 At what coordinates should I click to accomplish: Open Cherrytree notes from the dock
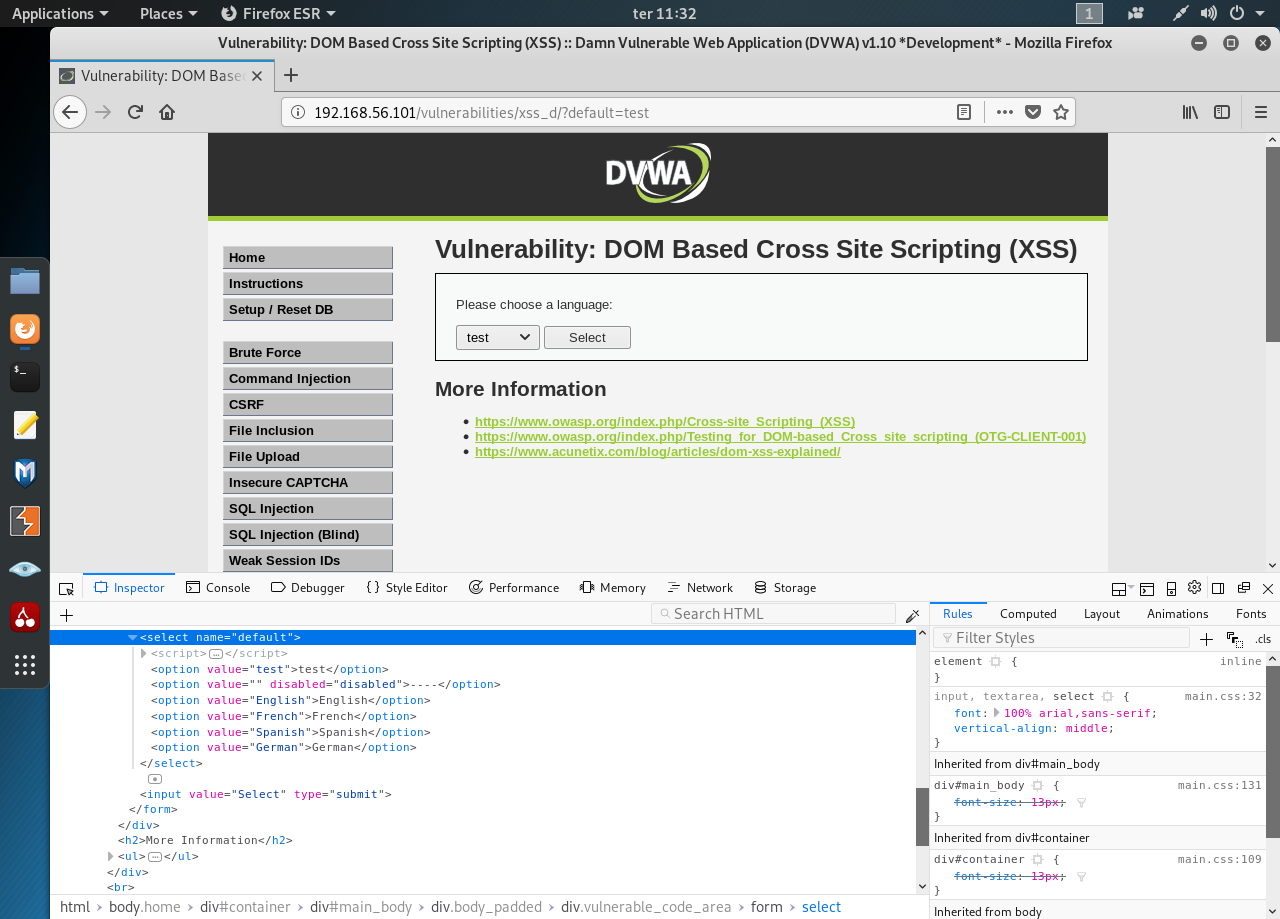(x=25, y=616)
